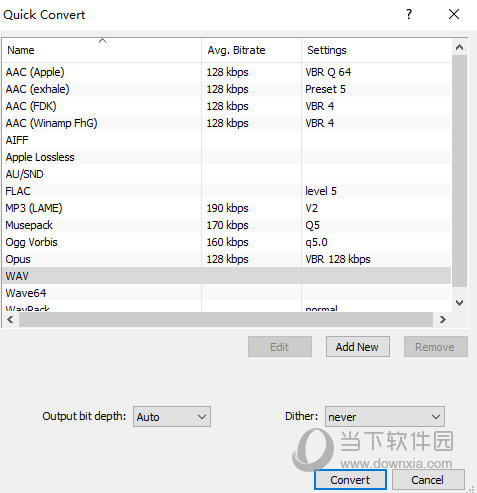Click the Add New button
Image resolution: width=477 pixels, height=493 pixels.
coord(358,347)
